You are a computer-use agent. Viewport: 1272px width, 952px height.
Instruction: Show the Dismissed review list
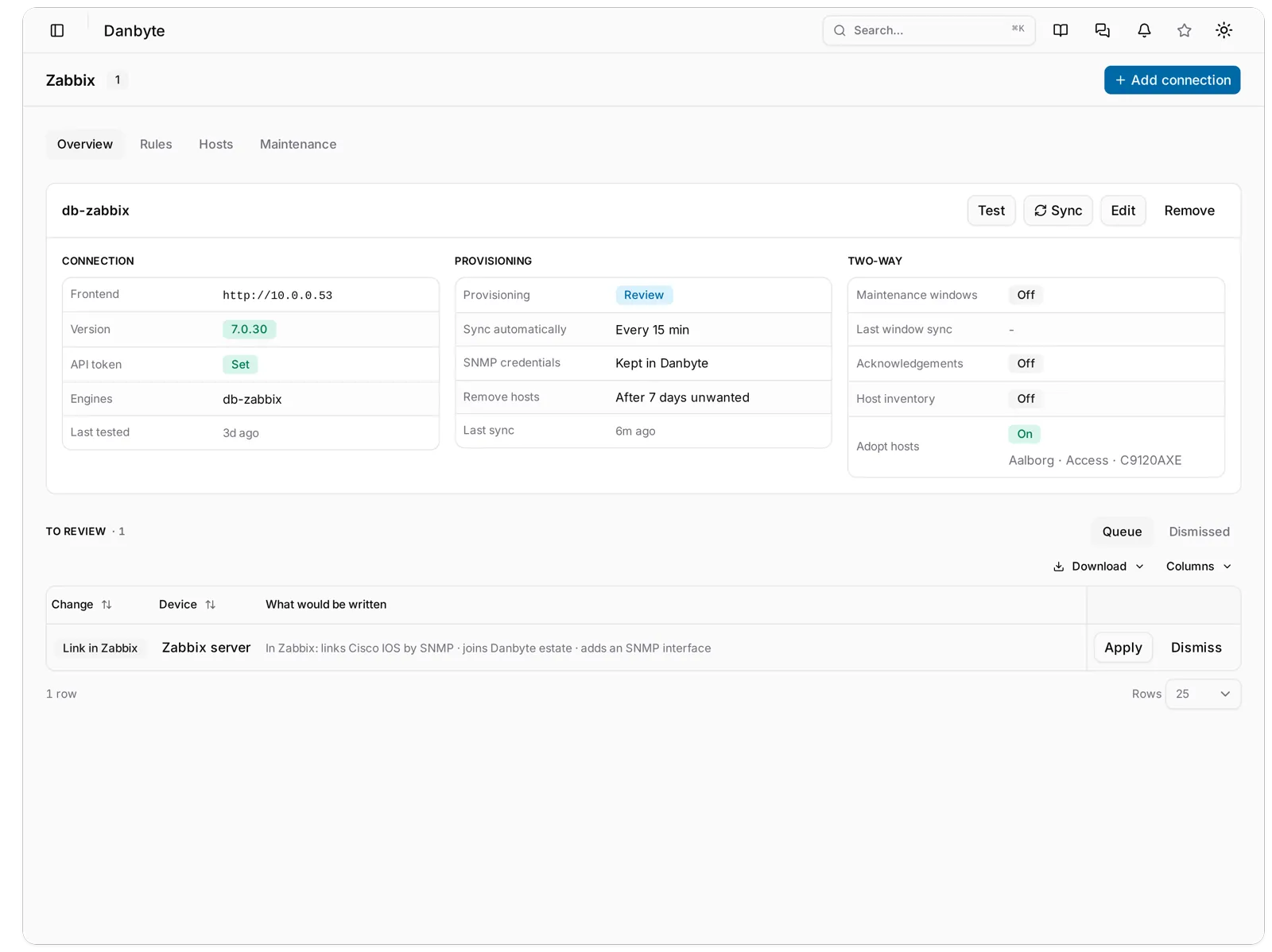pos(1199,532)
